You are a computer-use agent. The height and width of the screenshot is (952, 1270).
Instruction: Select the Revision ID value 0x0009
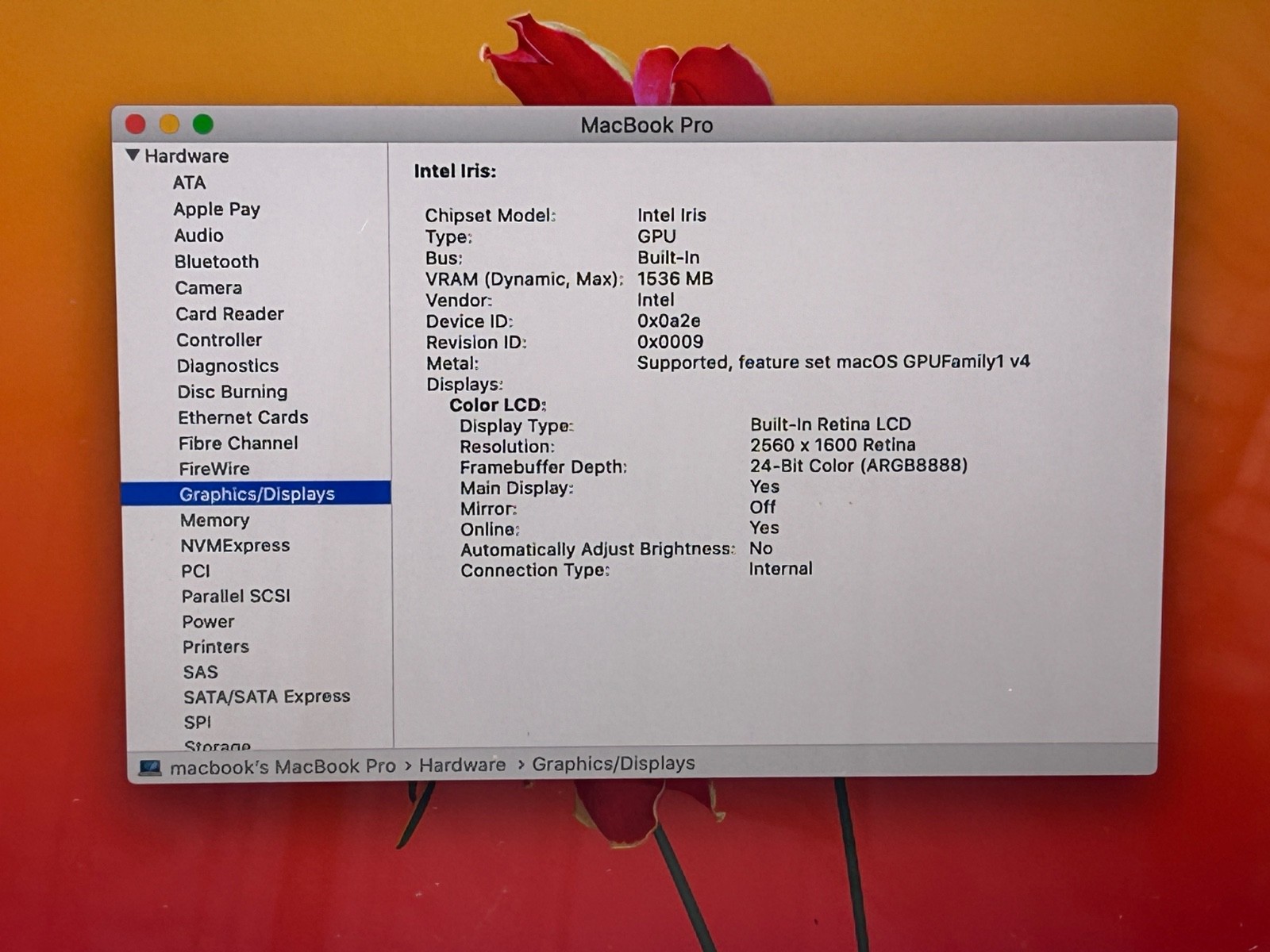click(x=671, y=342)
